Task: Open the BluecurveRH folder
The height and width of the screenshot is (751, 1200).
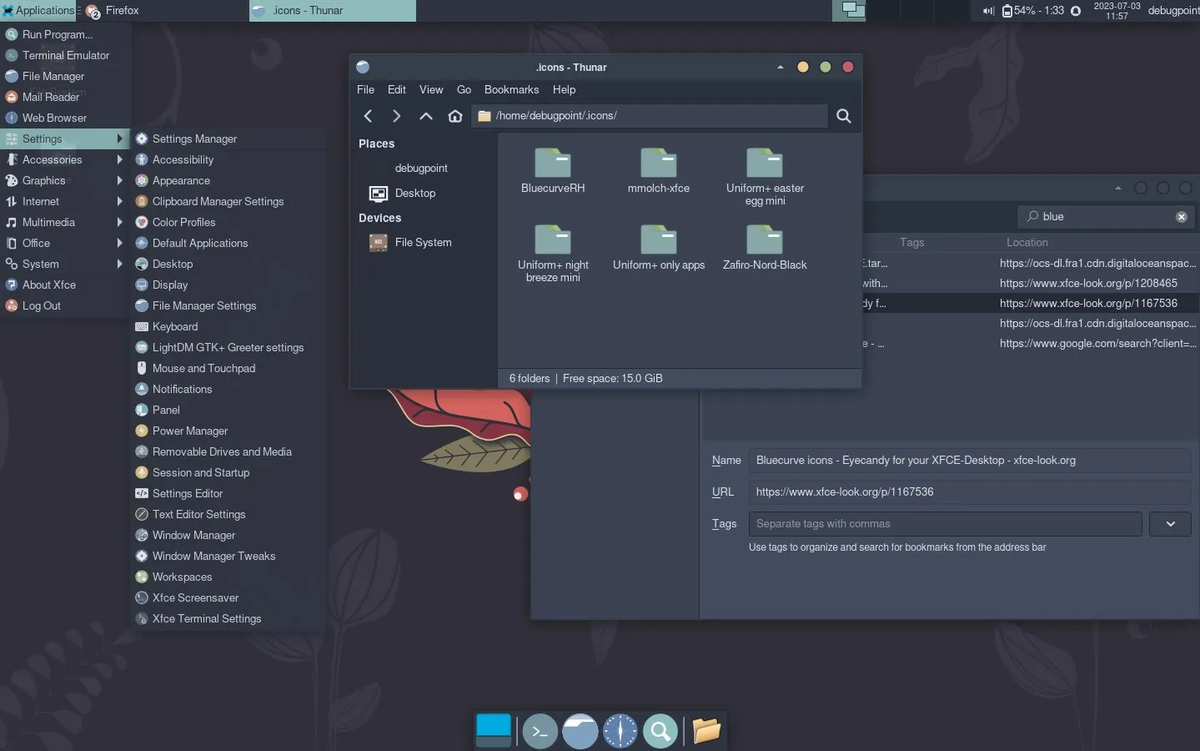Action: pyautogui.click(x=553, y=170)
